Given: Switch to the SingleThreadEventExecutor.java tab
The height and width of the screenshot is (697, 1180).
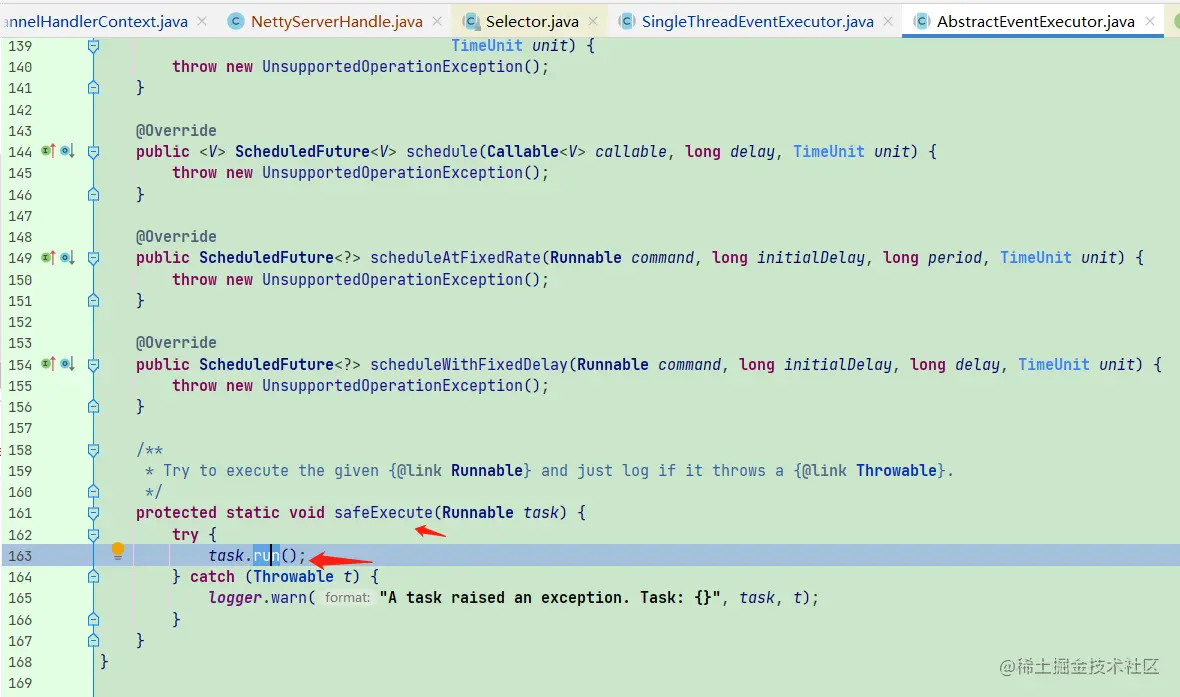Looking at the screenshot, I should [x=758, y=22].
